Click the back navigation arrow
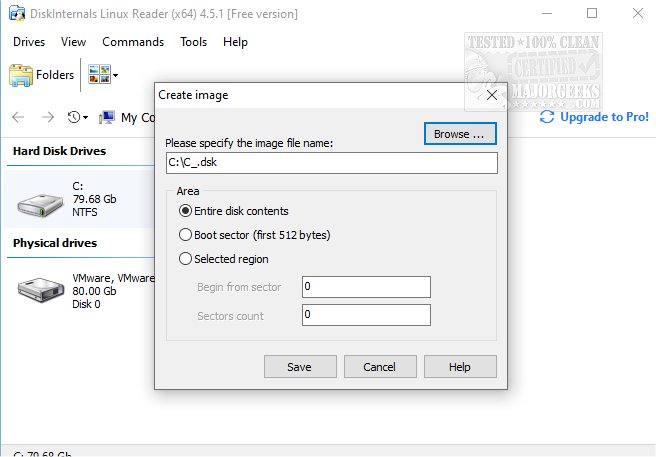Screen dimensions: 656x457 18,117
